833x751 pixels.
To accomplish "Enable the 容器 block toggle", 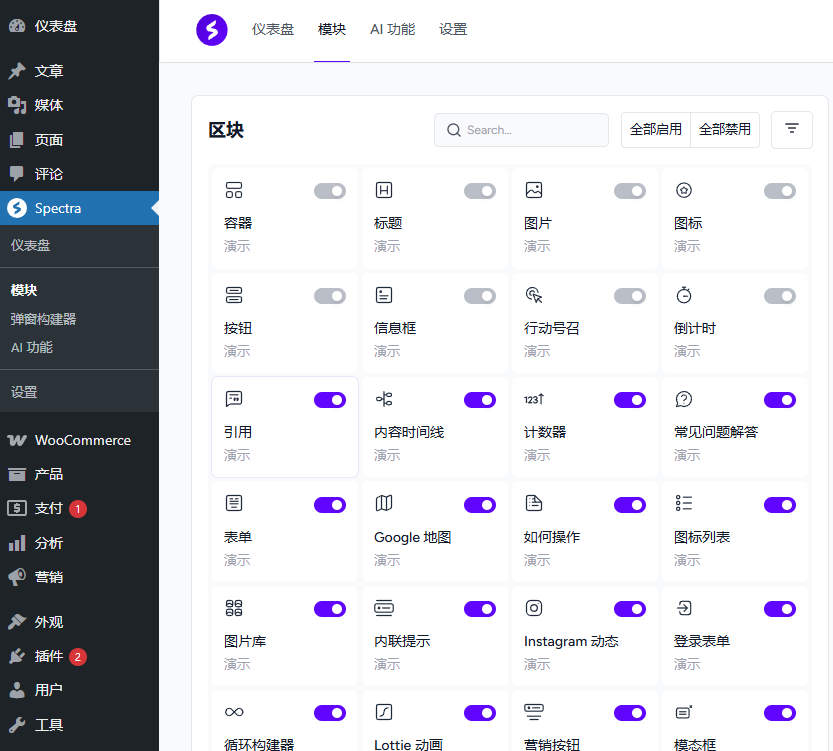I will pyautogui.click(x=330, y=191).
